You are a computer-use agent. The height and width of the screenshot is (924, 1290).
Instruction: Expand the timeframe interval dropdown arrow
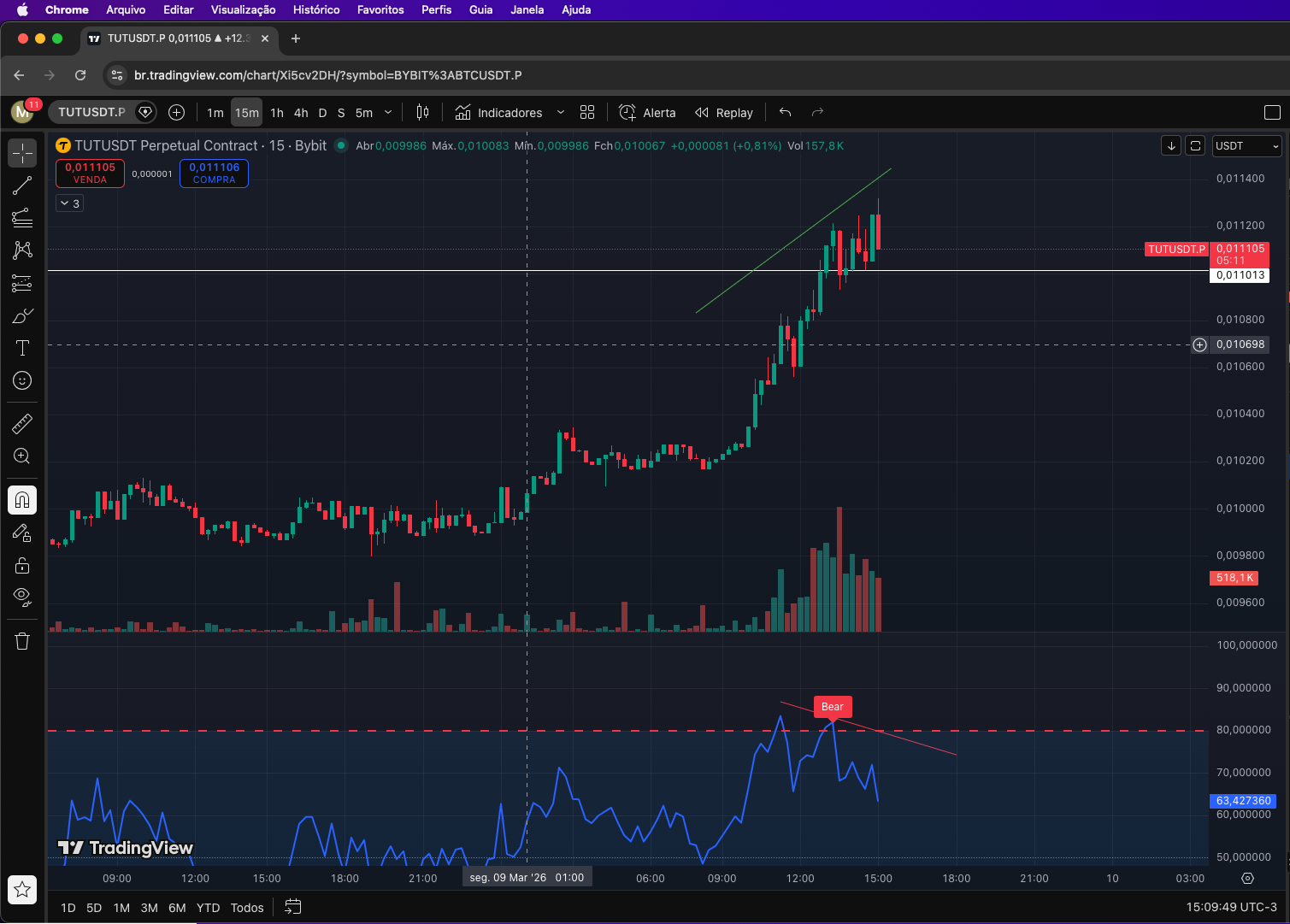388,113
